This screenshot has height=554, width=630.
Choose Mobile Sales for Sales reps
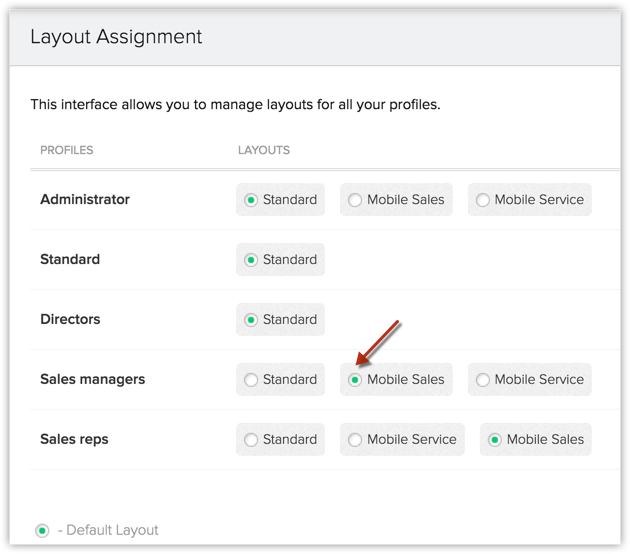[495, 440]
